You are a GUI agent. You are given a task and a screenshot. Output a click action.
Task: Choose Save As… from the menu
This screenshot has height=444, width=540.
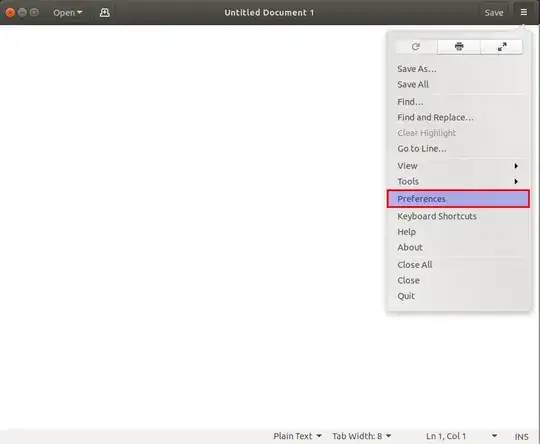pyautogui.click(x=458, y=69)
